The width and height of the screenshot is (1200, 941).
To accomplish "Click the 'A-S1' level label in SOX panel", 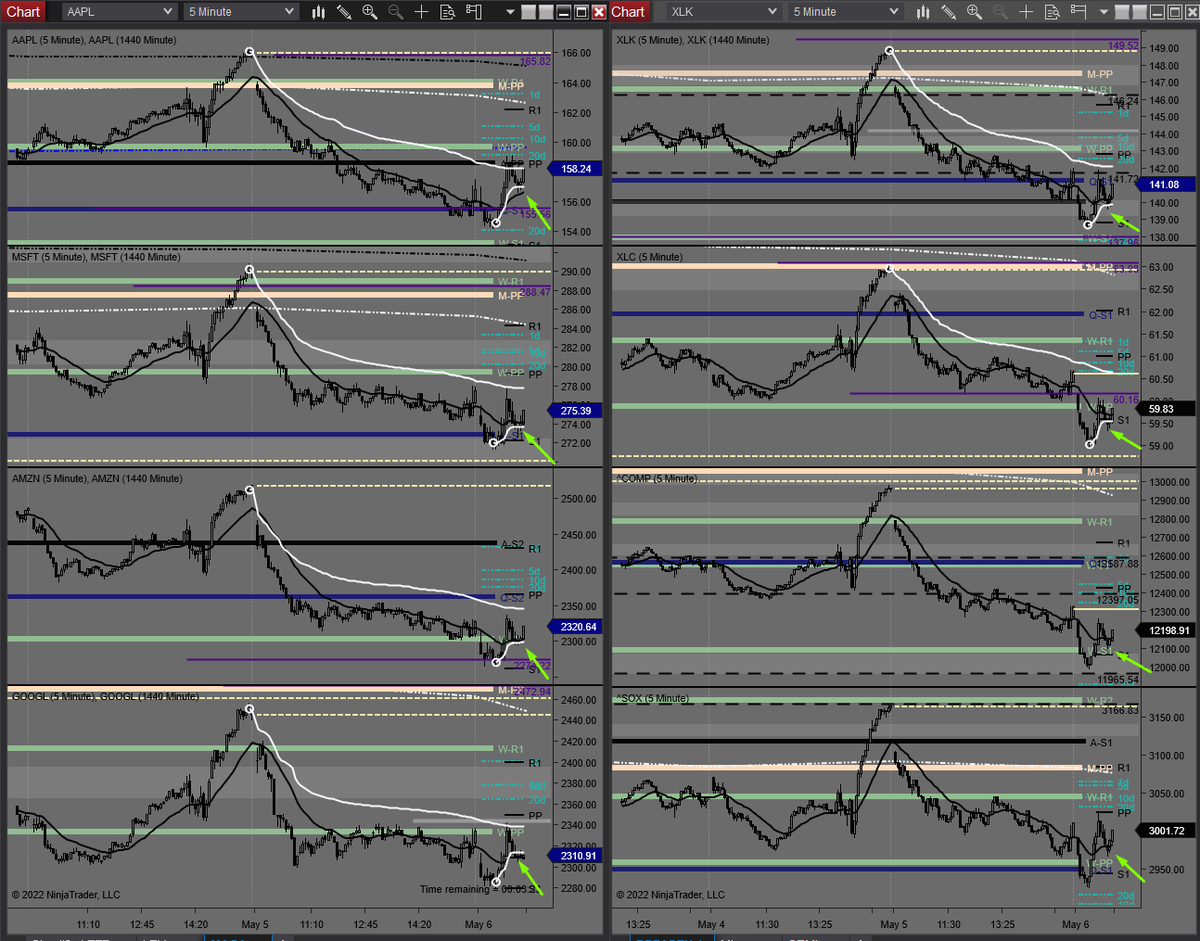I will pos(1100,742).
